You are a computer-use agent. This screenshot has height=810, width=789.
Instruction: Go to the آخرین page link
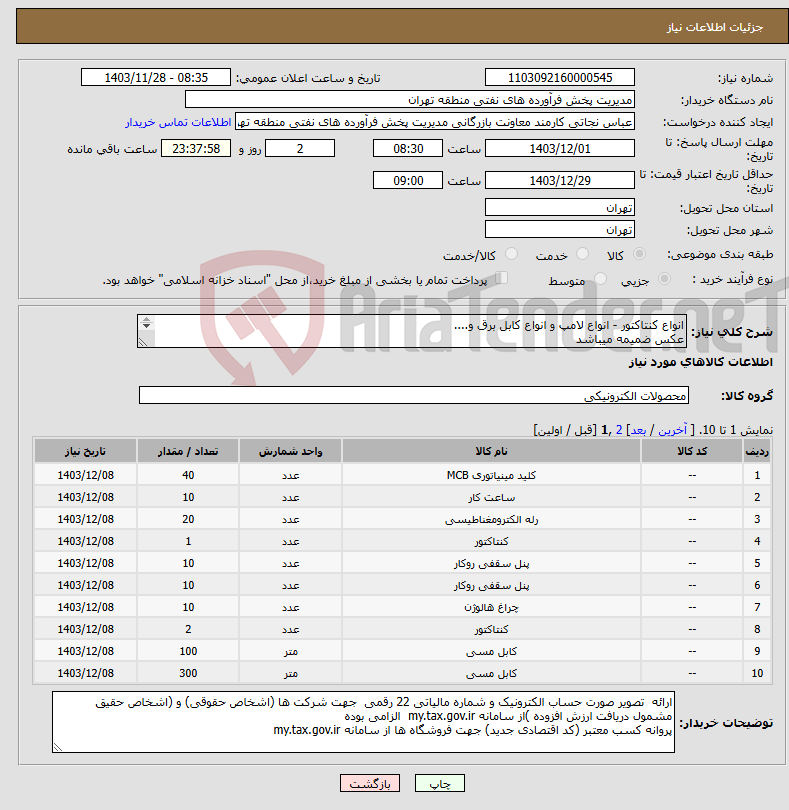(x=672, y=430)
